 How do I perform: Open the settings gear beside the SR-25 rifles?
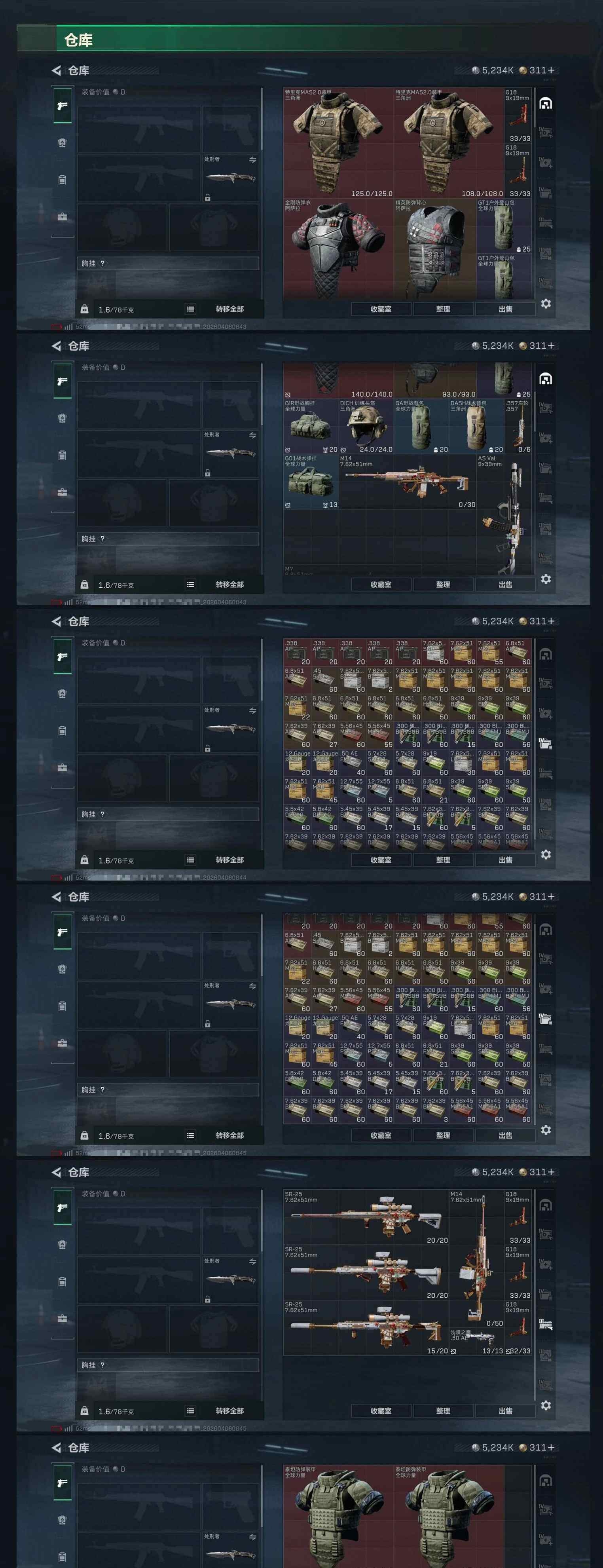tap(546, 1405)
